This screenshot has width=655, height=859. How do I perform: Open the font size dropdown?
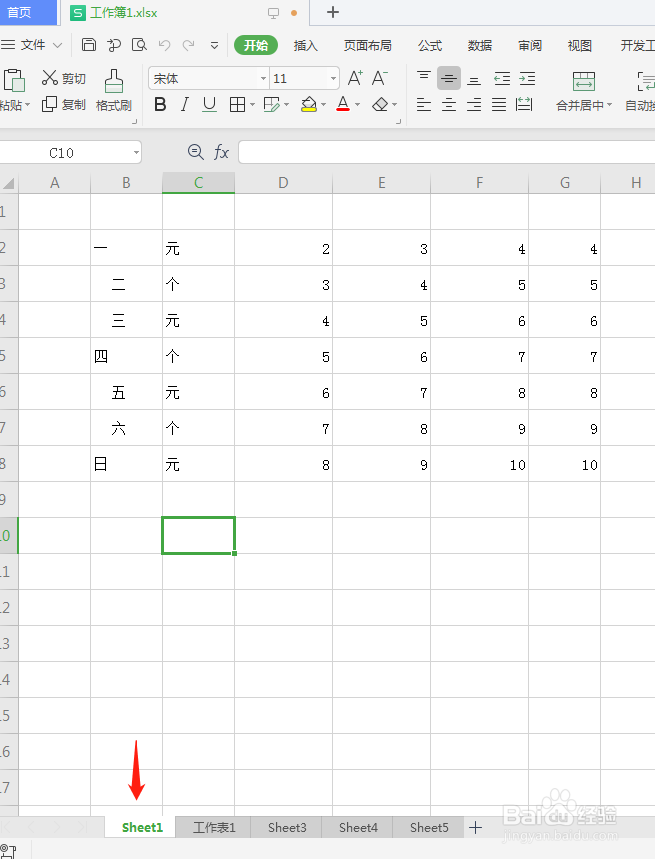(333, 79)
